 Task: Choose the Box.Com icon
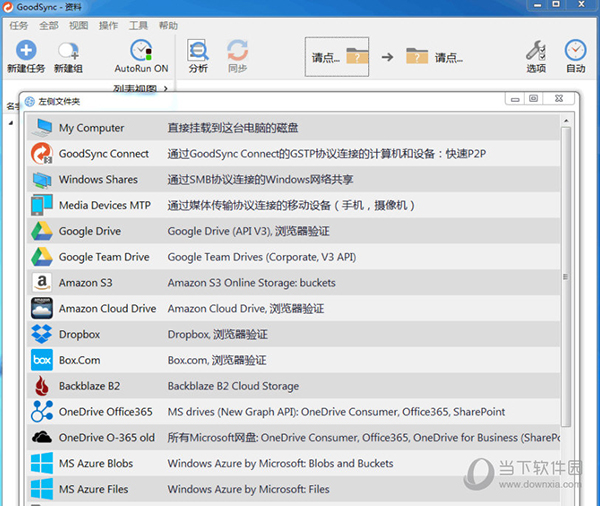pos(42,360)
